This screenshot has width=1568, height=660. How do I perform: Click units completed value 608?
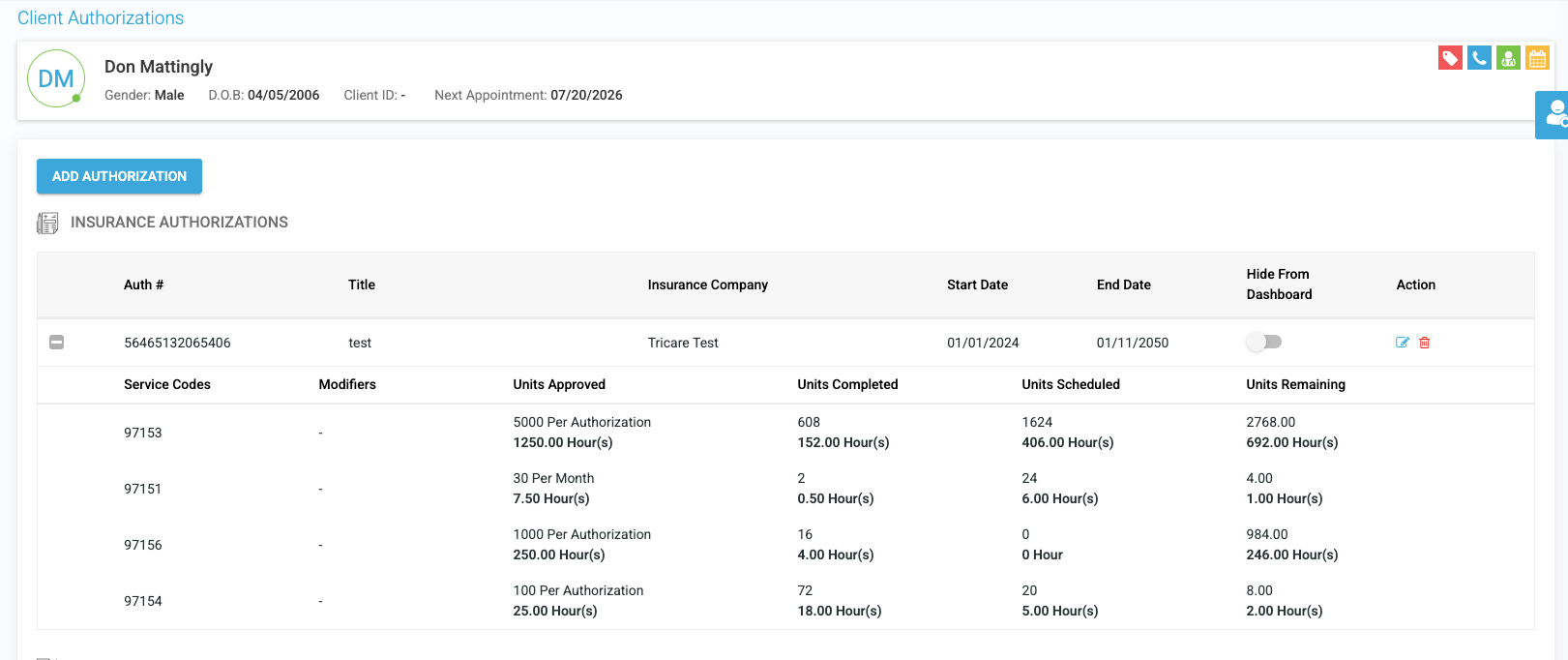click(x=809, y=422)
